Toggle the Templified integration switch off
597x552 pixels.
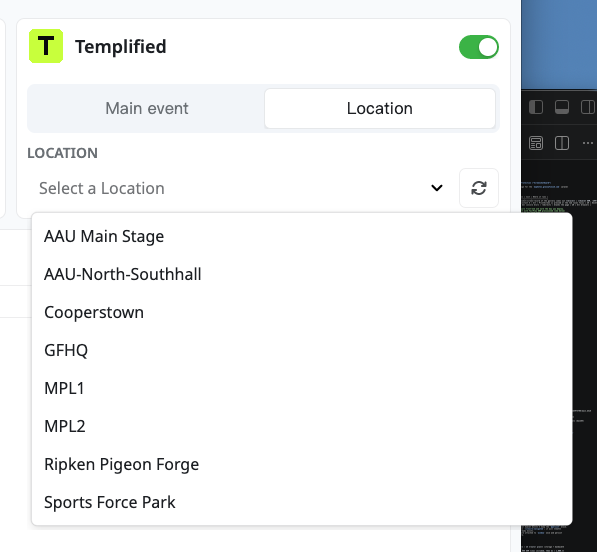(479, 47)
